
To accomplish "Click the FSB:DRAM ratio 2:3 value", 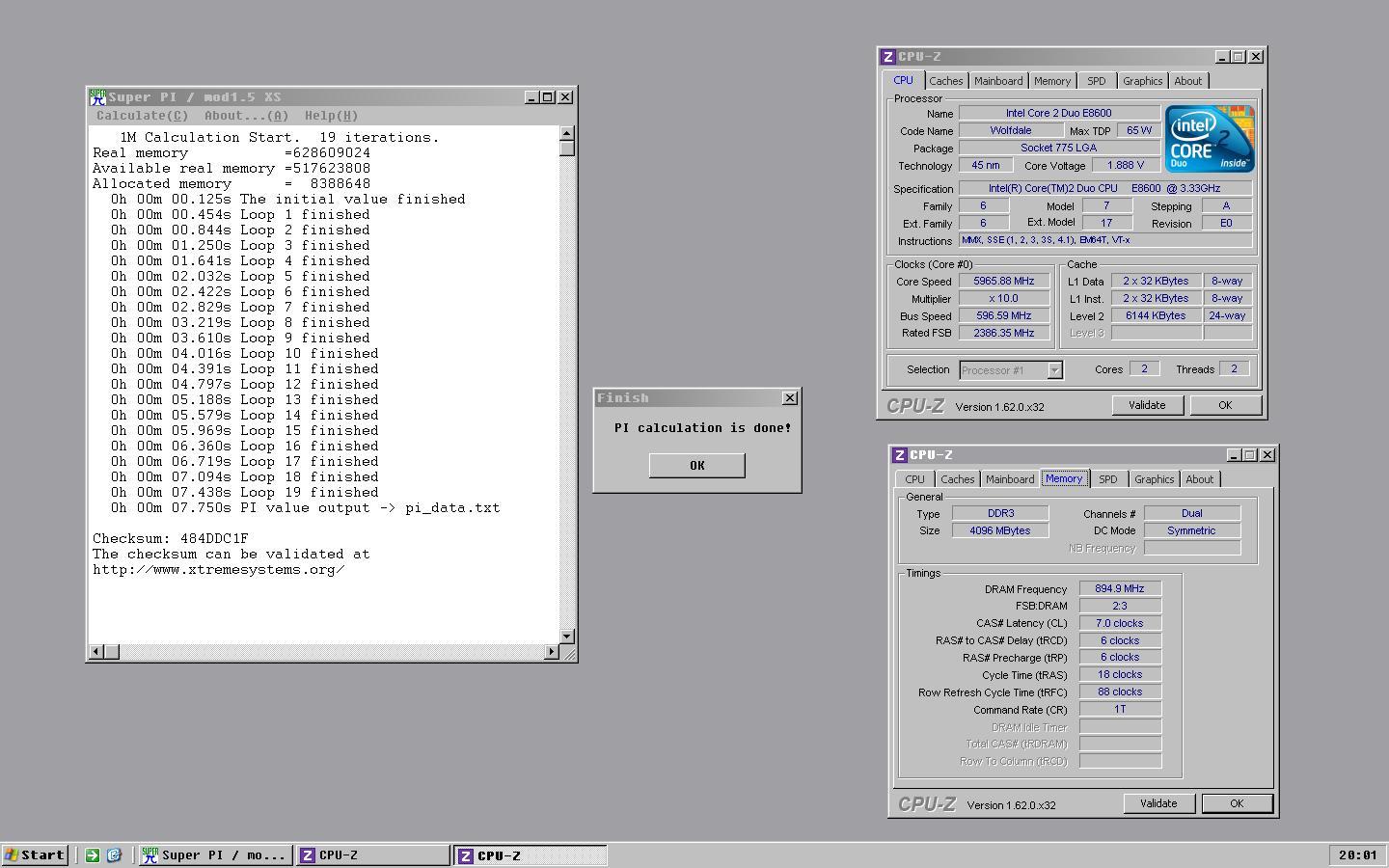I will coord(1120,606).
